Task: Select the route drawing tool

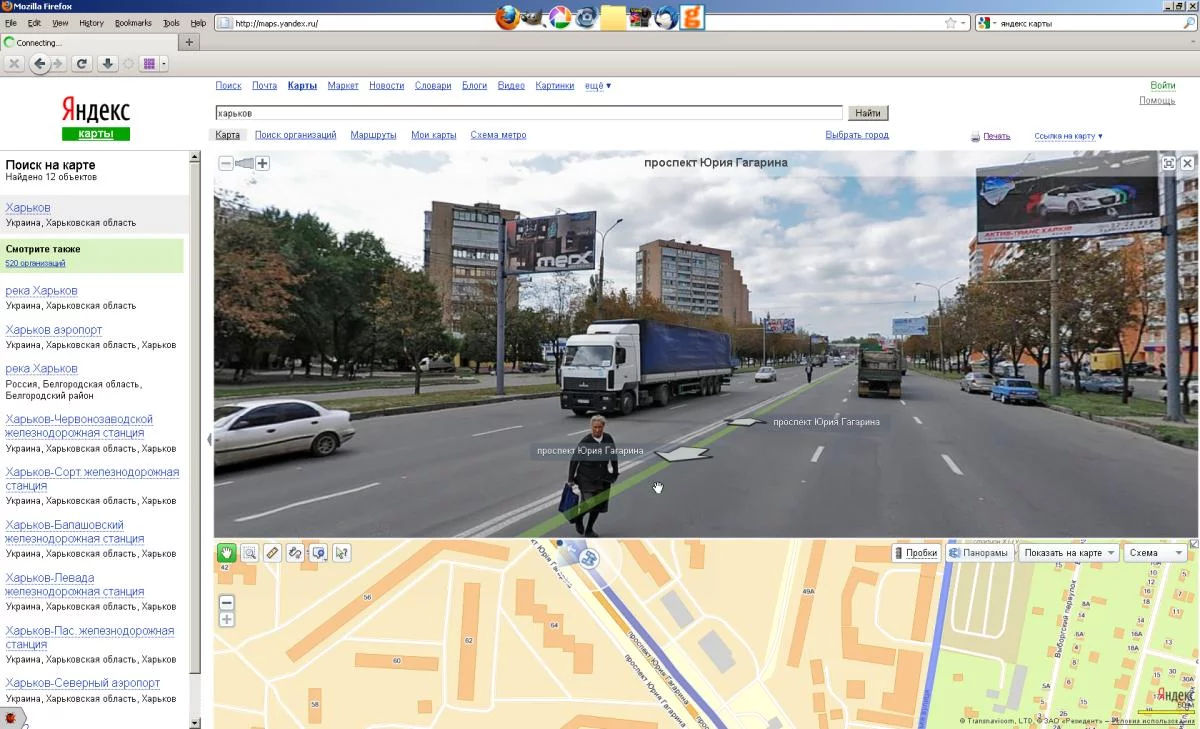Action: point(295,552)
